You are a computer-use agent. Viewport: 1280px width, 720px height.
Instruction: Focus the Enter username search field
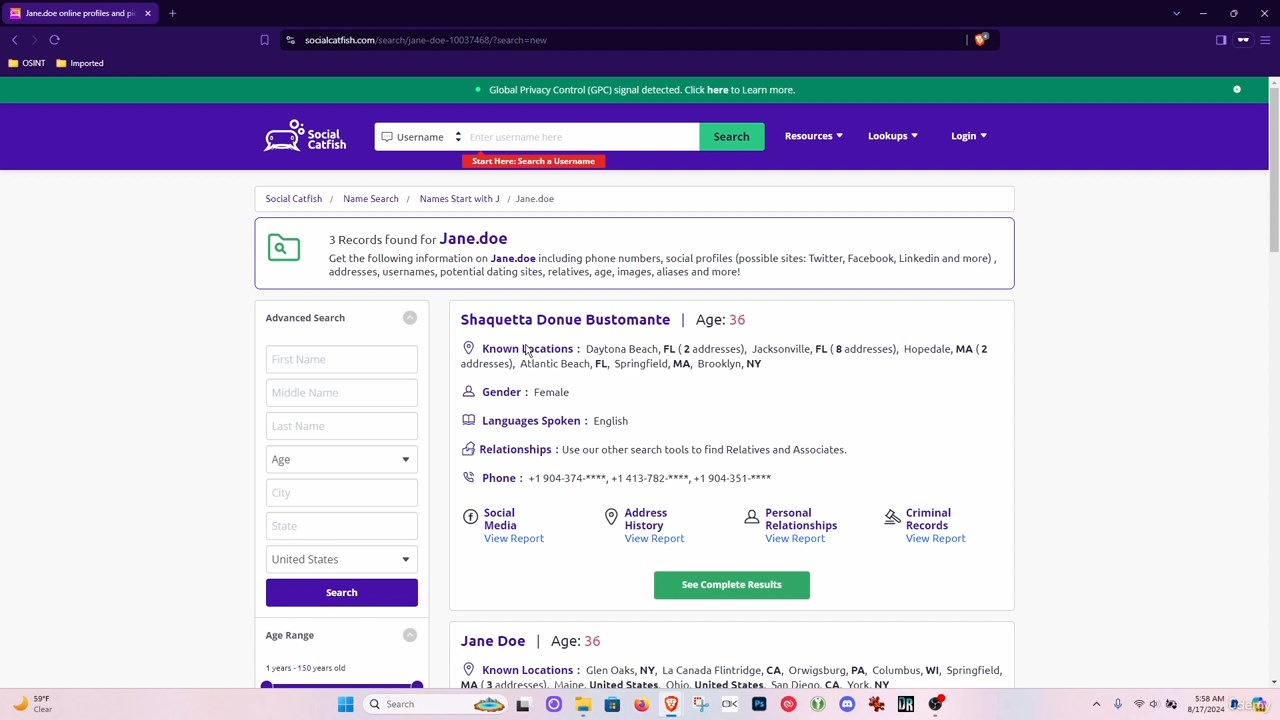pyautogui.click(x=582, y=137)
